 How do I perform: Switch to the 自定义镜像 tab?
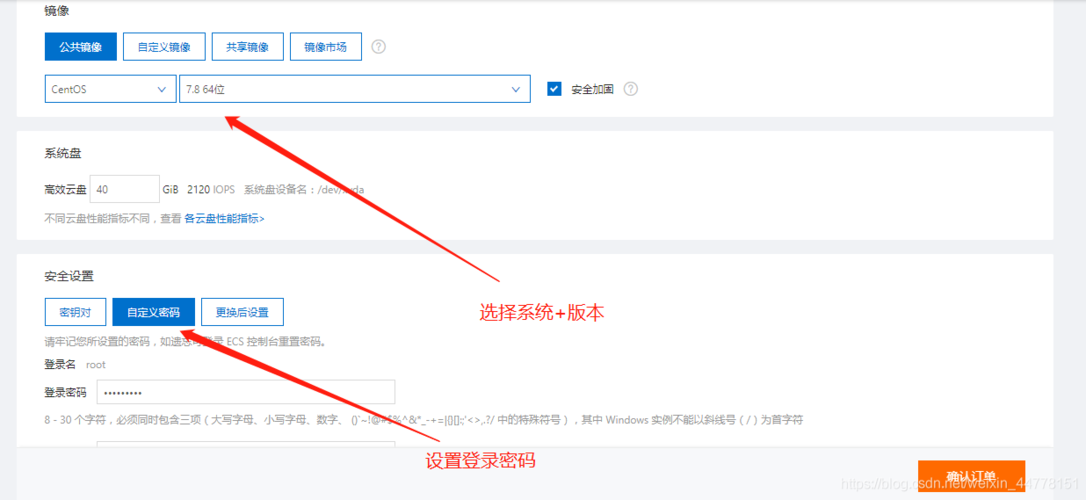164,47
